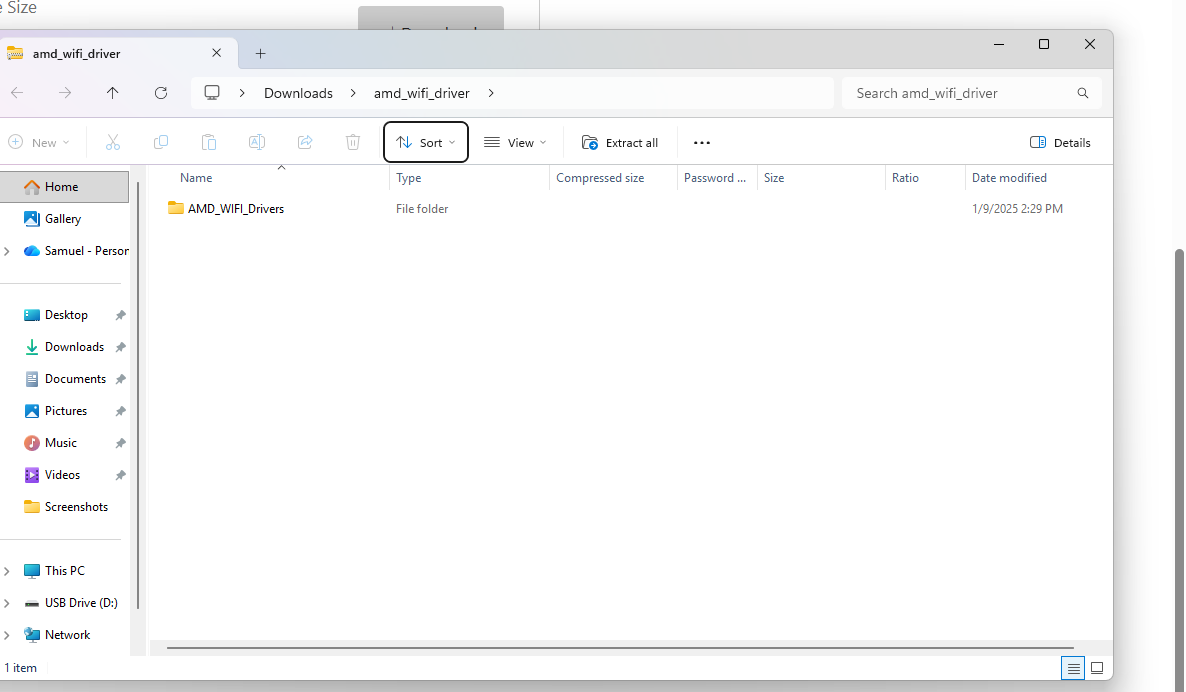
Task: Open the See more ellipsis menu
Action: [702, 143]
